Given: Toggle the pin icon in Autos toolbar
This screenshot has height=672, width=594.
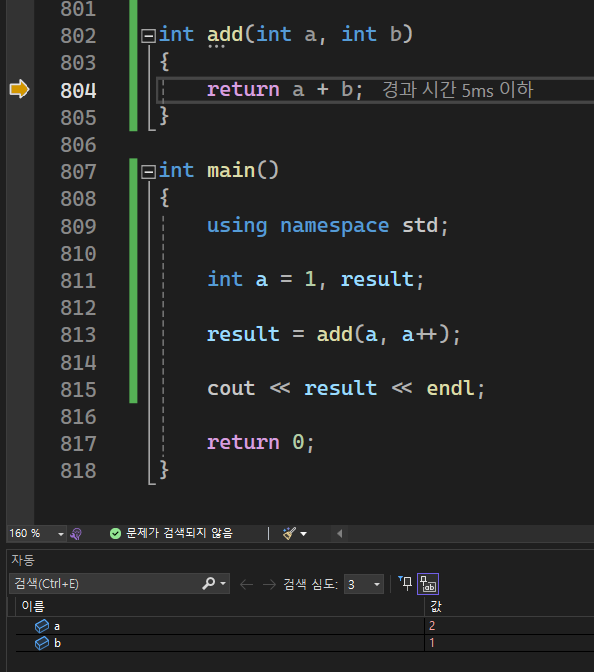Looking at the screenshot, I should [405, 583].
